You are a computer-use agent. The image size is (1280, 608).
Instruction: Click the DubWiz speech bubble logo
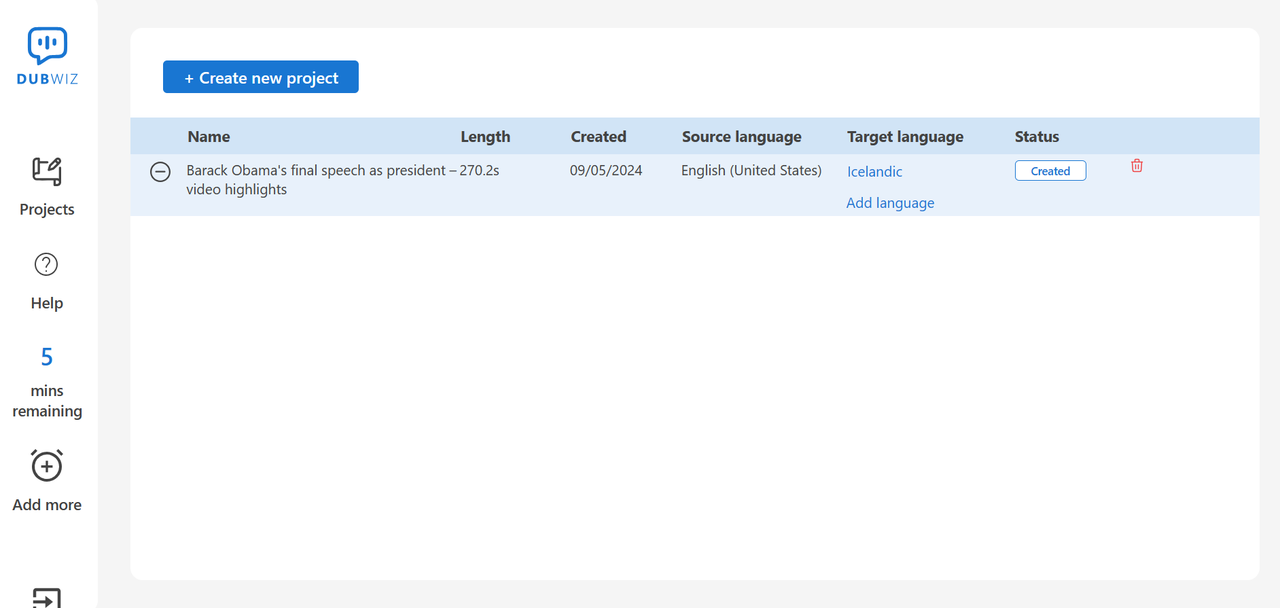[x=47, y=46]
